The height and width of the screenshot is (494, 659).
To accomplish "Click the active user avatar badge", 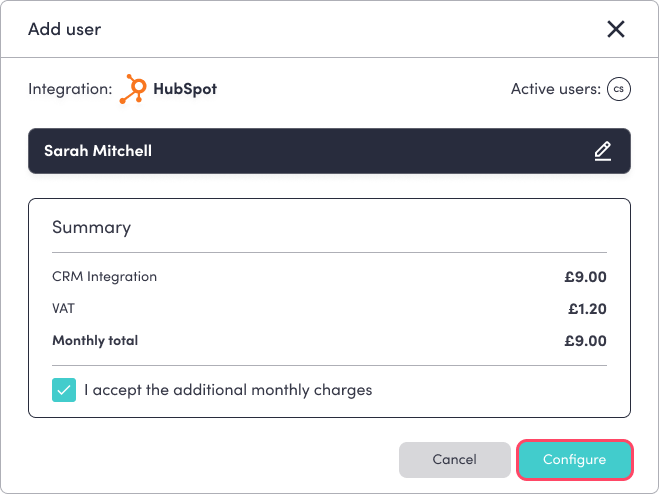I will 618,89.
